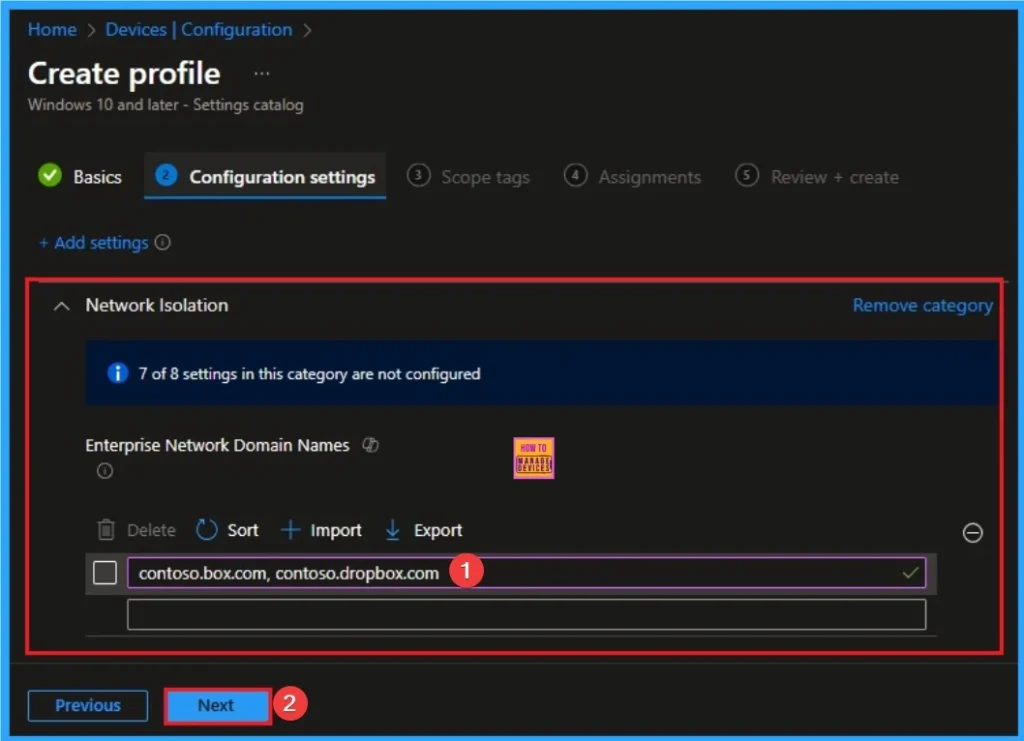The height and width of the screenshot is (741, 1024).
Task: Navigate to Home via the breadcrumb
Action: point(51,29)
